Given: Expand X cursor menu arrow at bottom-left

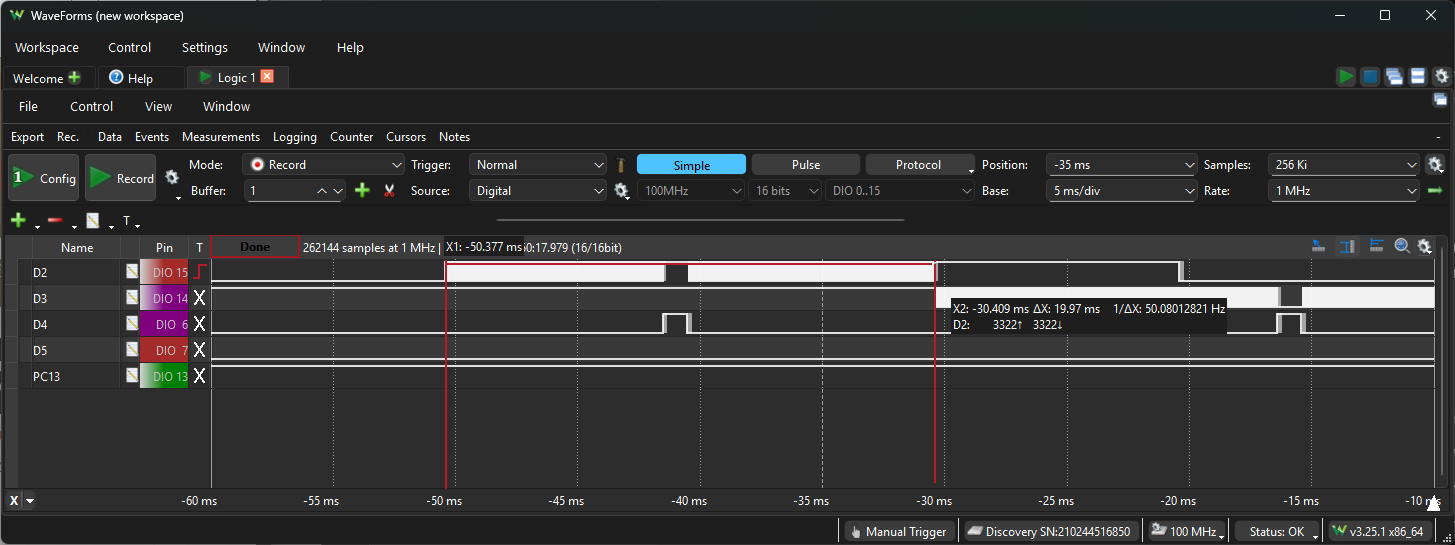Looking at the screenshot, I should coord(30,501).
